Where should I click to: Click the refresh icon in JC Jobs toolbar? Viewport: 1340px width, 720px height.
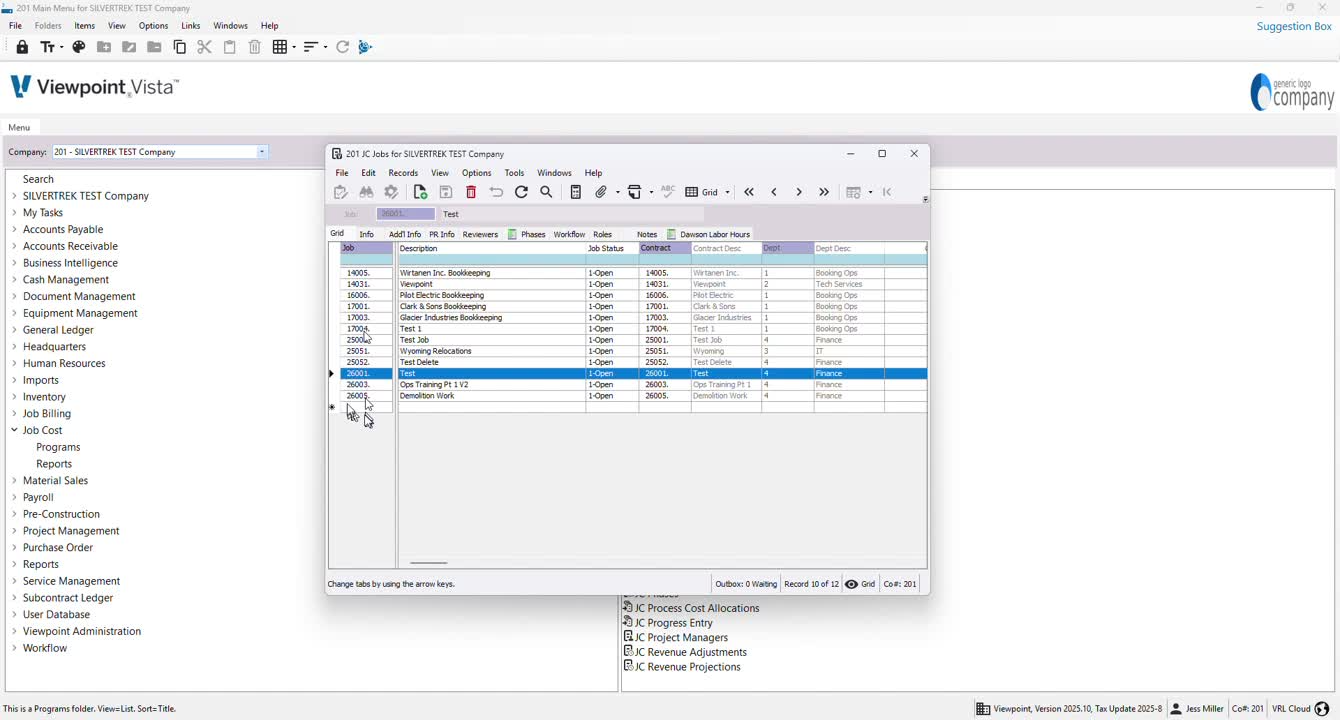click(x=521, y=192)
